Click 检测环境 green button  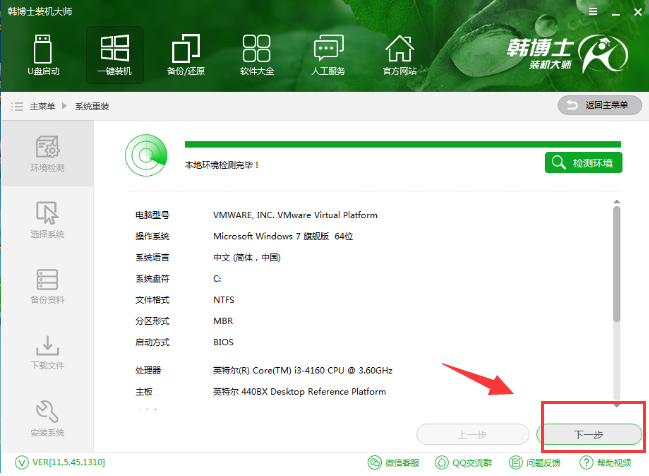pyautogui.click(x=584, y=163)
